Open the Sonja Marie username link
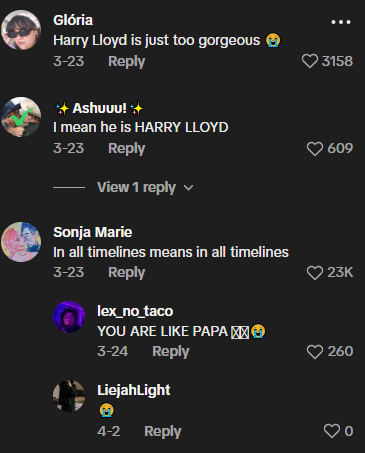The image size is (365, 453). coord(93,232)
